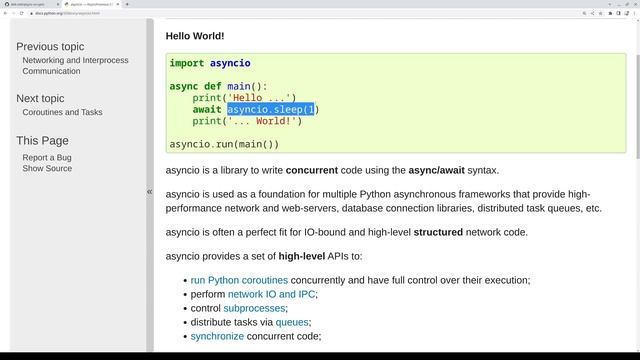Follow run Python coroutines link
Screen dimensions: 640x360
239,280
